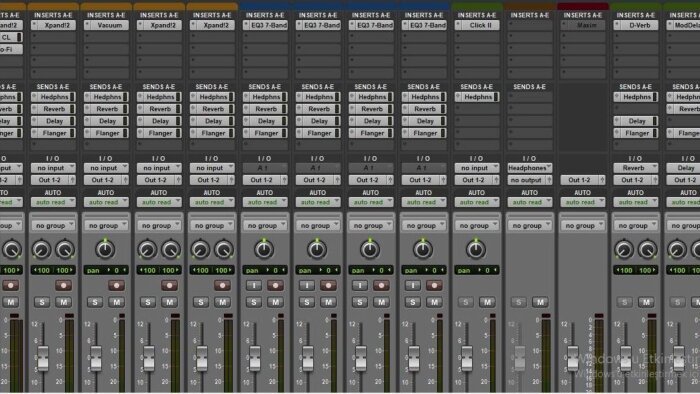Open insert selector dot beside Vacuum plug-in
Image resolution: width=700 pixels, height=394 pixels.
pos(87,25)
